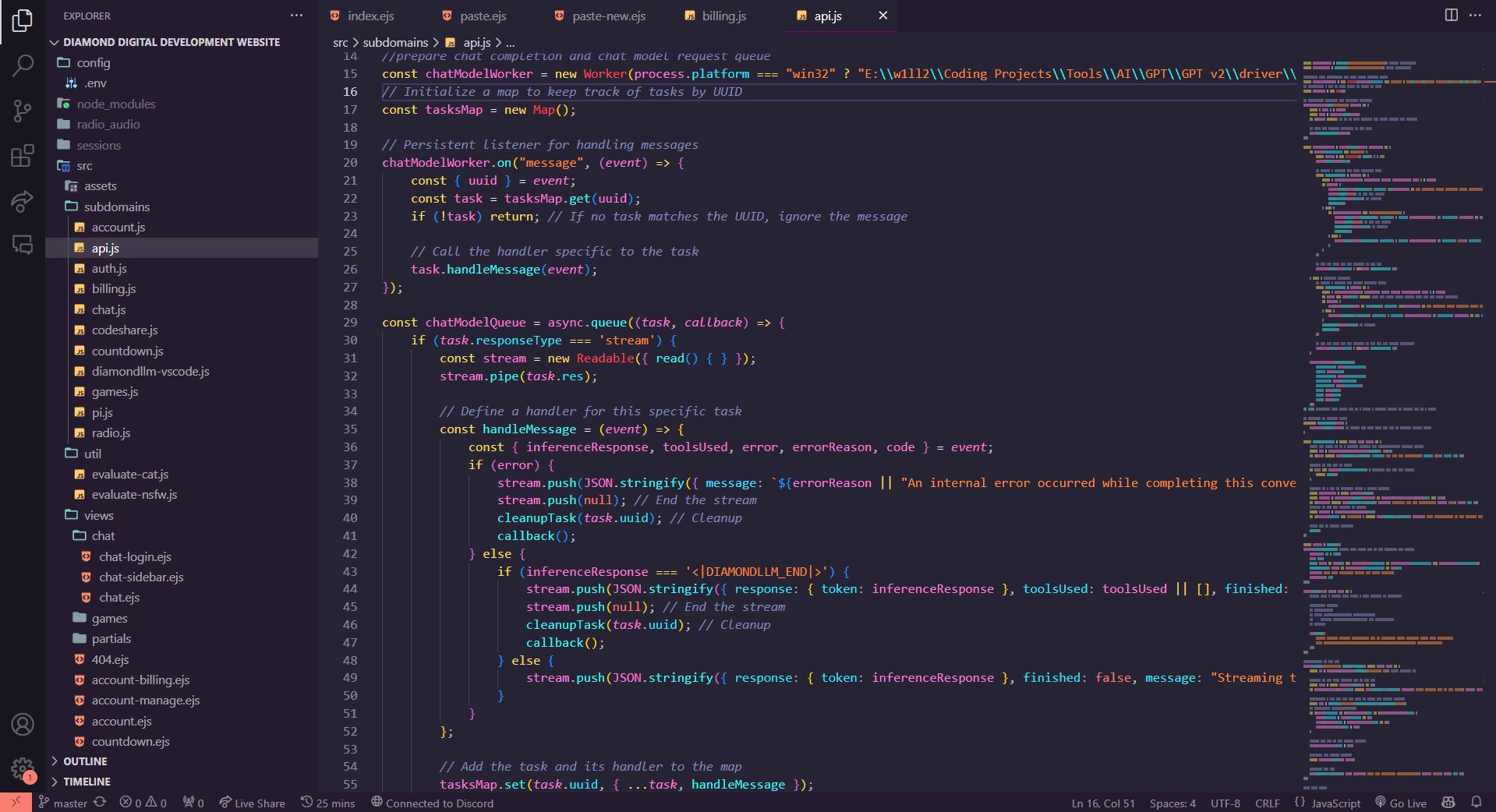
Task: Click src in the breadcrumb
Action: point(340,42)
